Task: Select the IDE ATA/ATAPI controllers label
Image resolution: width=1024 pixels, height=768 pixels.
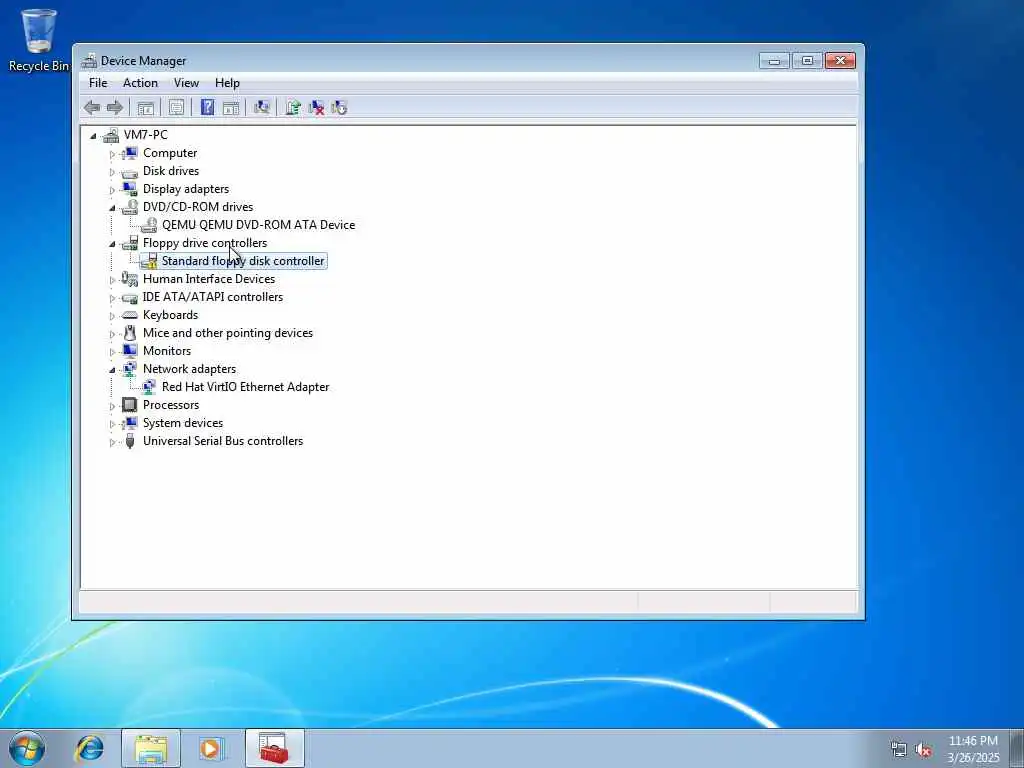Action: [x=213, y=297]
